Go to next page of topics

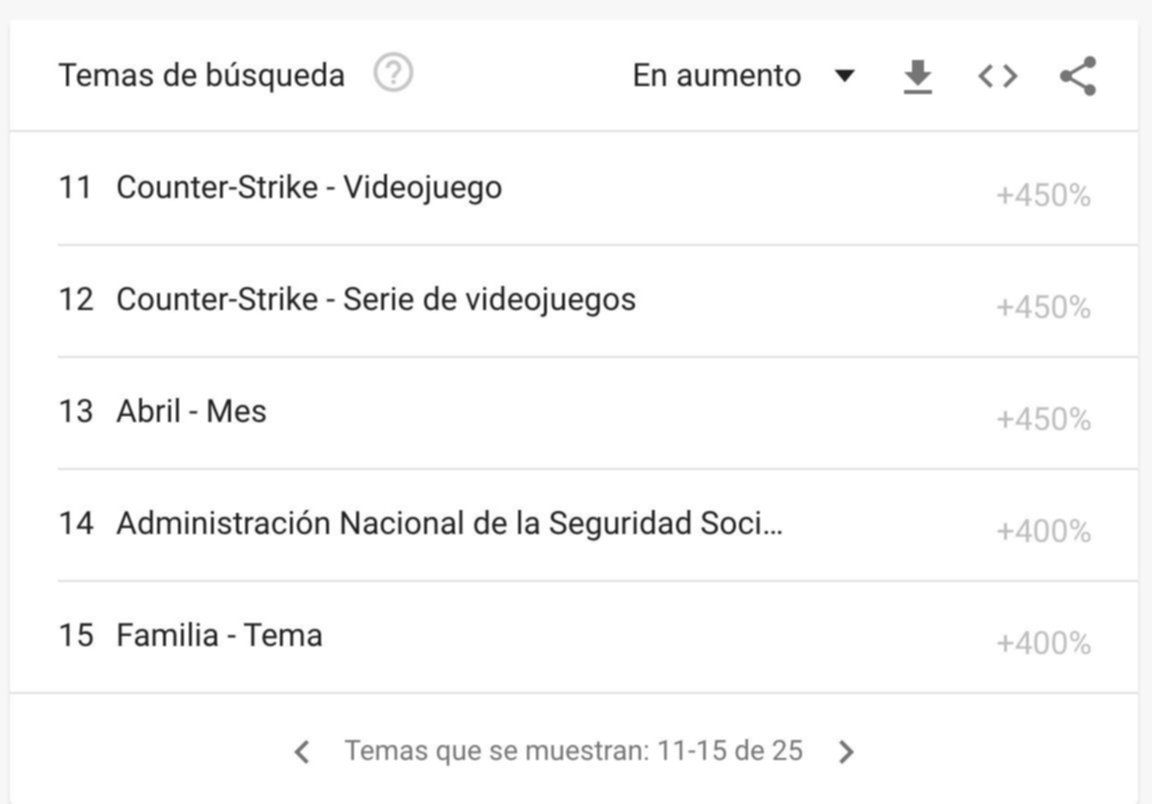pos(846,752)
